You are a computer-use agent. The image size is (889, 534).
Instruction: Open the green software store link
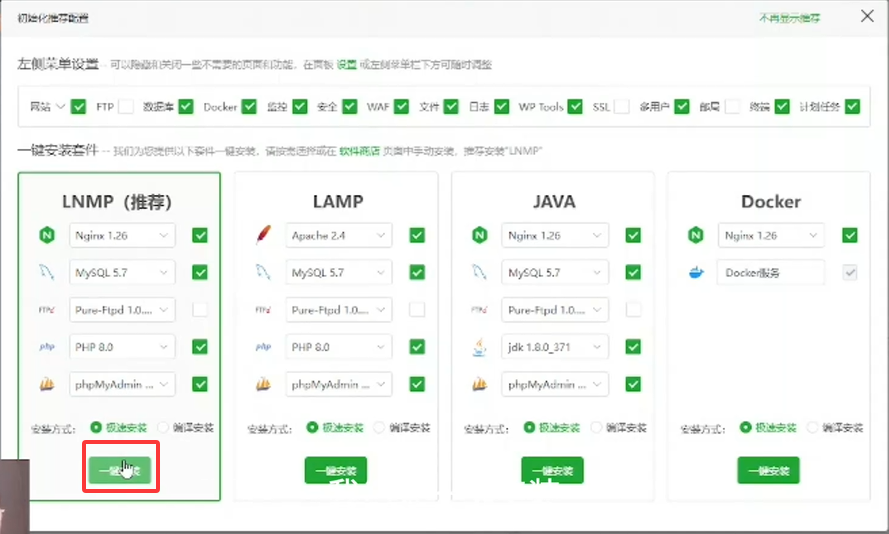pos(359,151)
